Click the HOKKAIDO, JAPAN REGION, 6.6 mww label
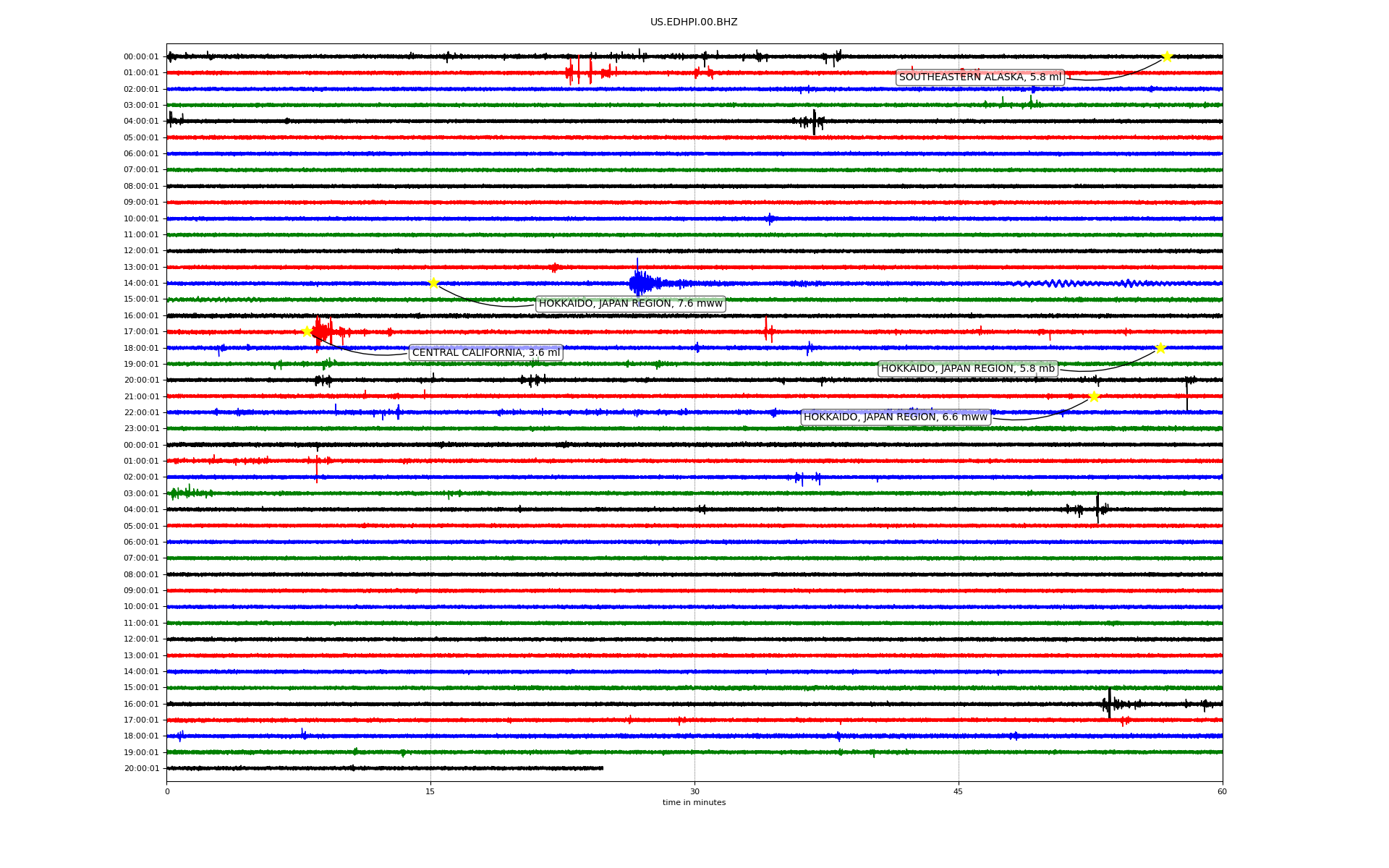The image size is (1389, 868). tap(895, 417)
